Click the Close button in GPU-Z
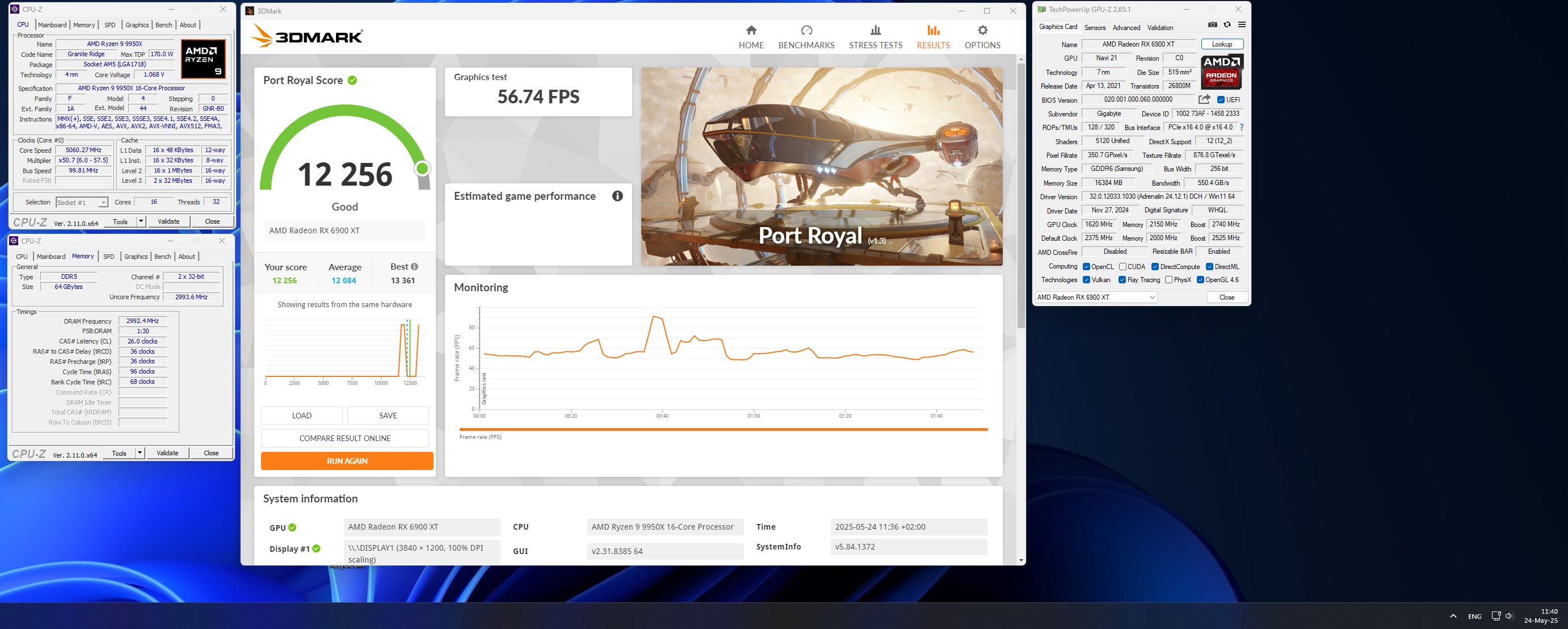Viewport: 1568px width, 629px height. 1226,297
